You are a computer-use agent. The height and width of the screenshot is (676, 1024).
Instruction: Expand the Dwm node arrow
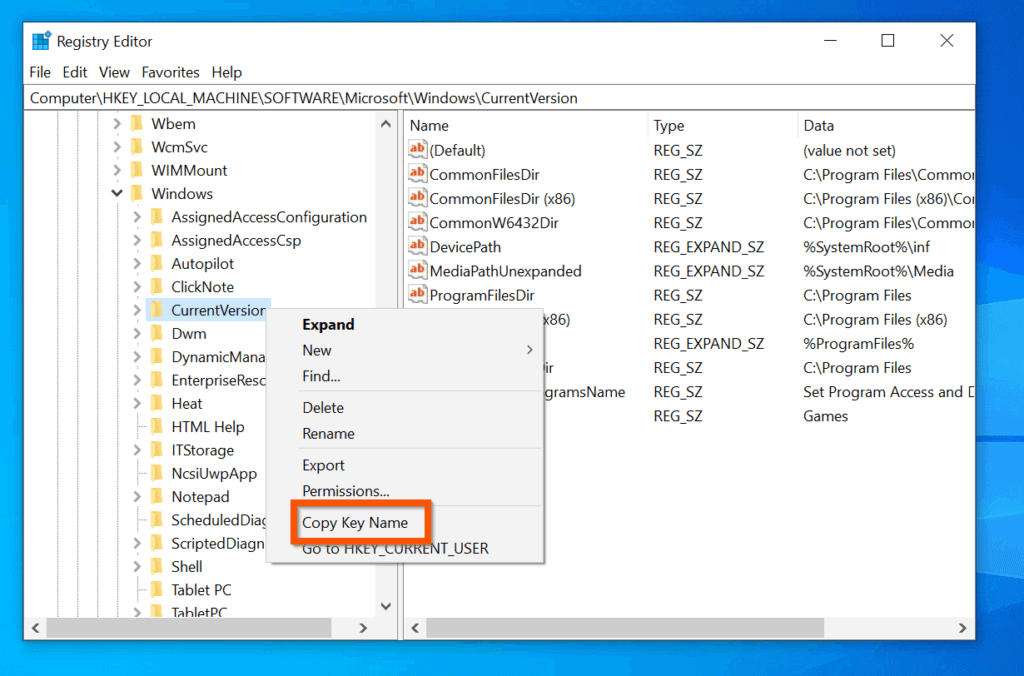[137, 333]
